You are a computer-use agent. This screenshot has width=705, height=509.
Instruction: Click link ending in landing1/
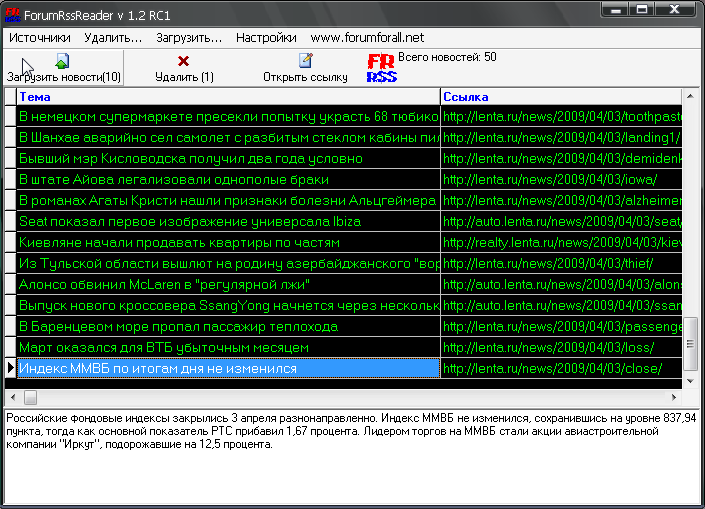[561, 138]
